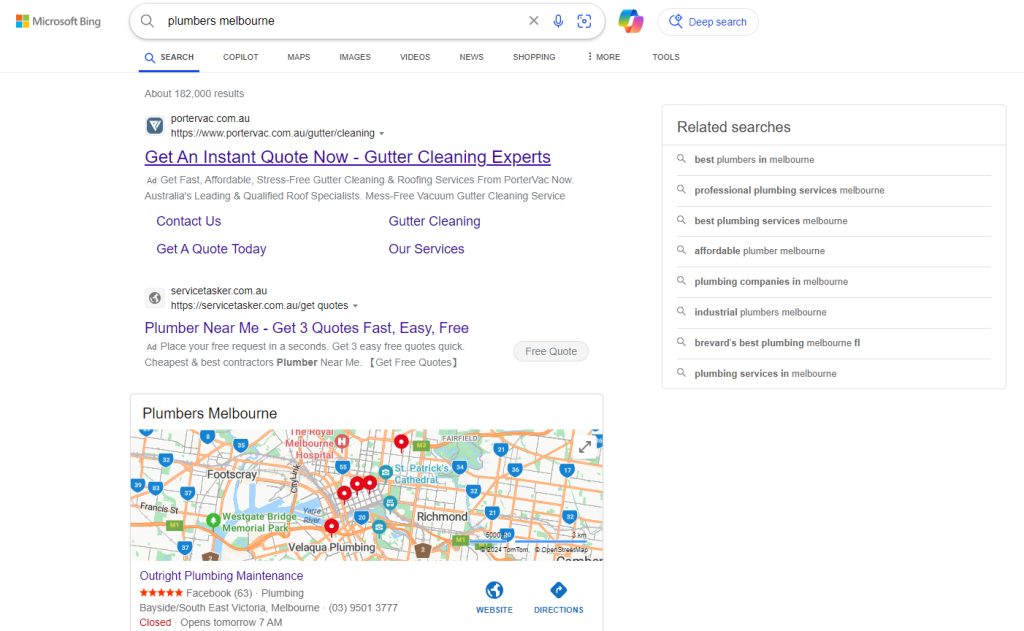Screen dimensions: 1024x631
Task: Clear the search query with X icon
Action: coord(534,21)
